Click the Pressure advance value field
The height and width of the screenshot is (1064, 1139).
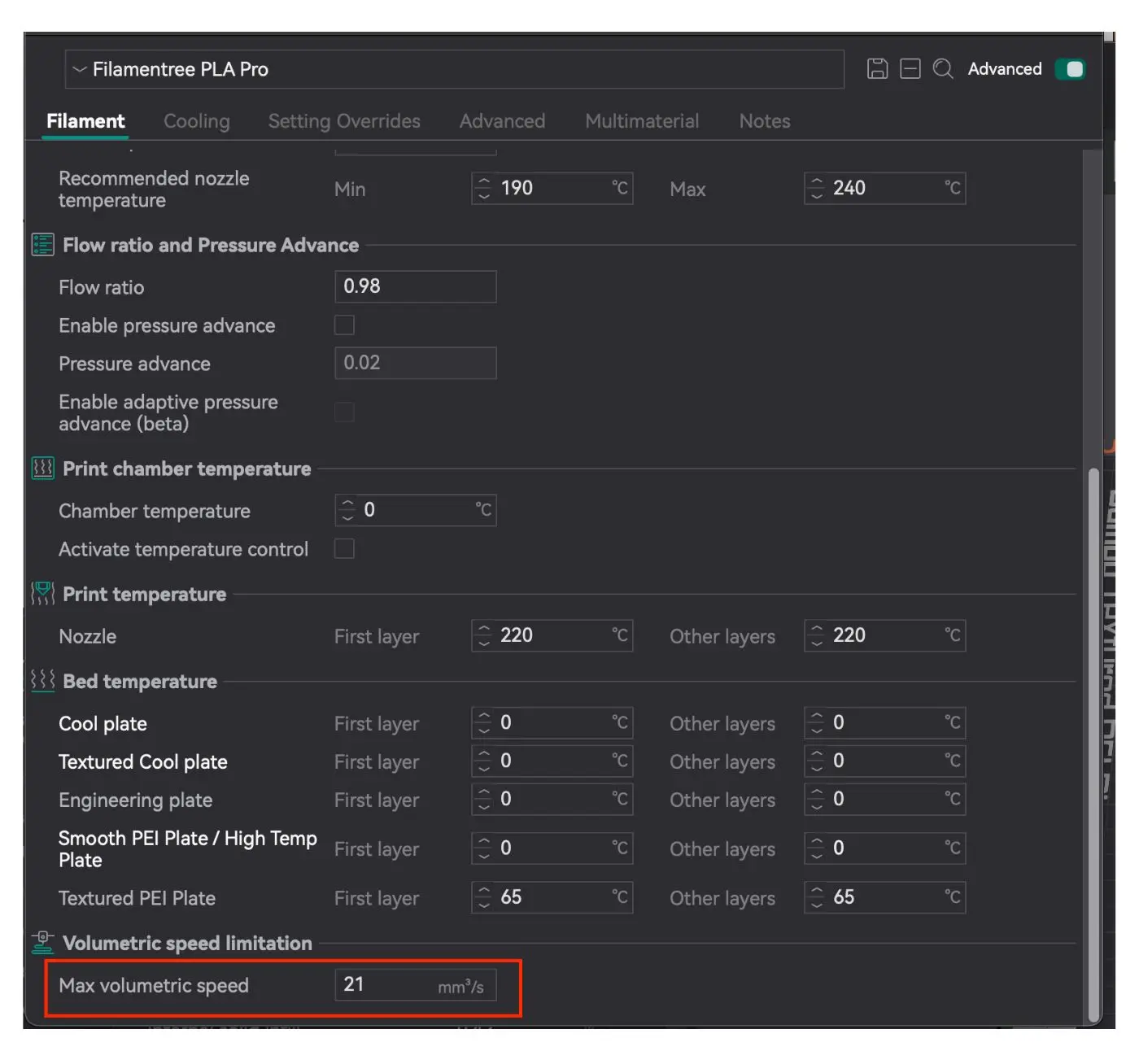coord(416,363)
